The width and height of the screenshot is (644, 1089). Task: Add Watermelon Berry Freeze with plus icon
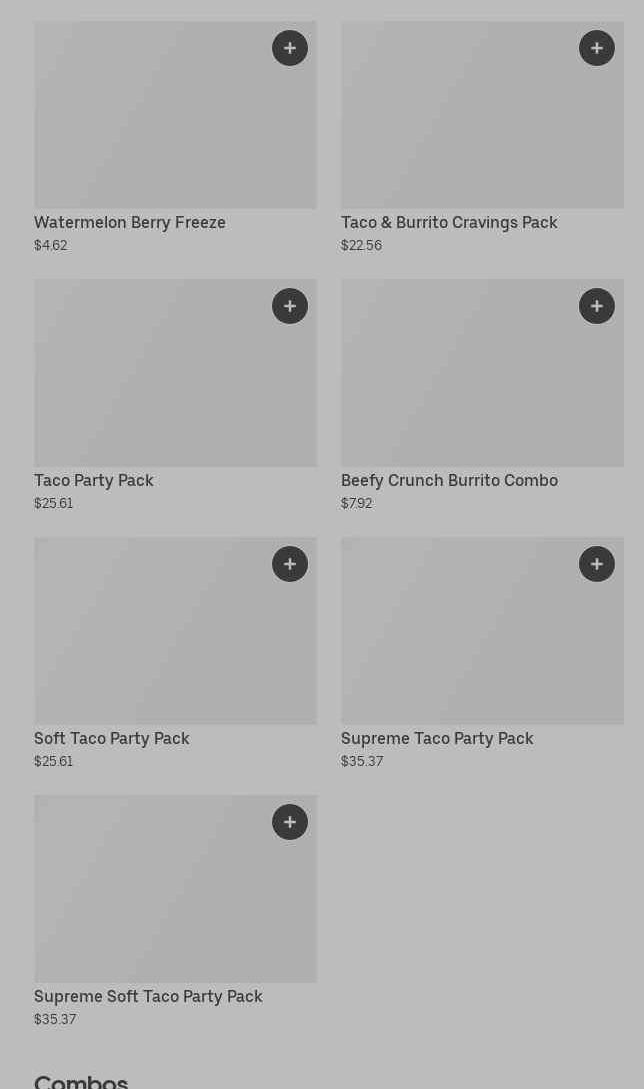(290, 48)
